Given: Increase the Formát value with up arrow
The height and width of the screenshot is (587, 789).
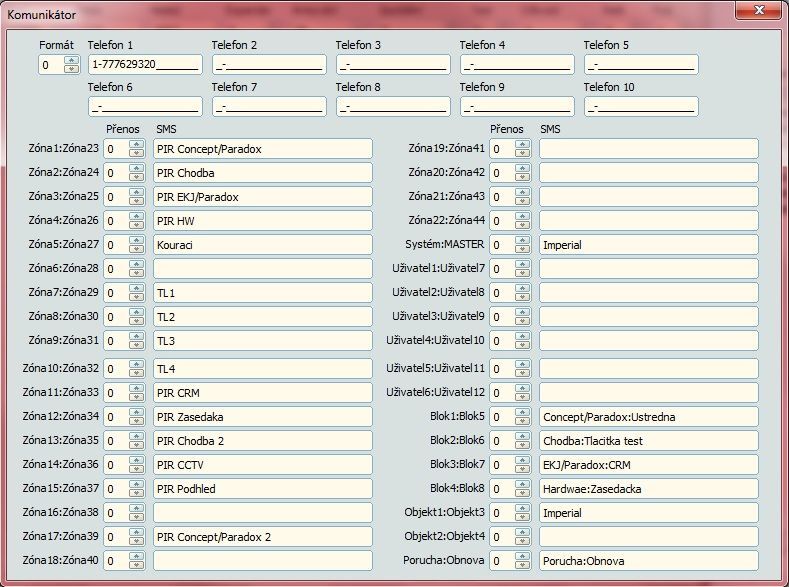Looking at the screenshot, I should pyautogui.click(x=71, y=61).
